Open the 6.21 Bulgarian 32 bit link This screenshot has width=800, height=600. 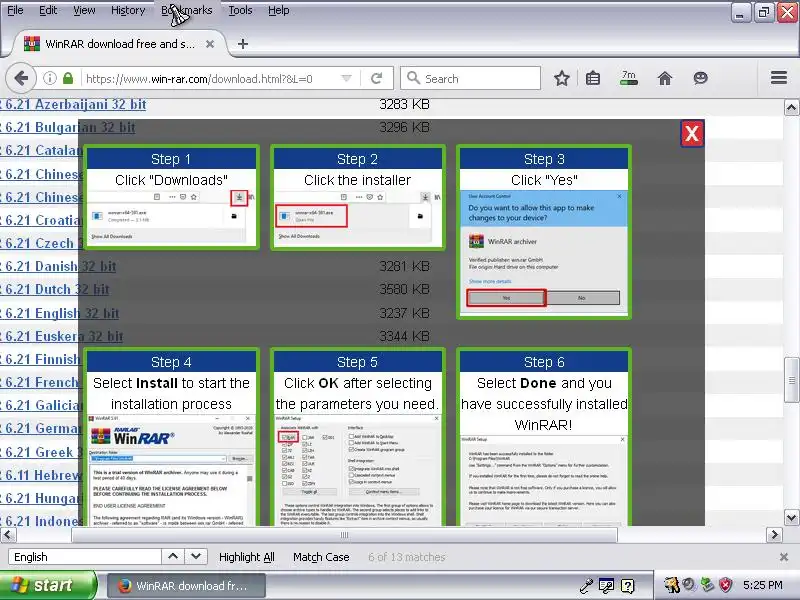tap(67, 128)
